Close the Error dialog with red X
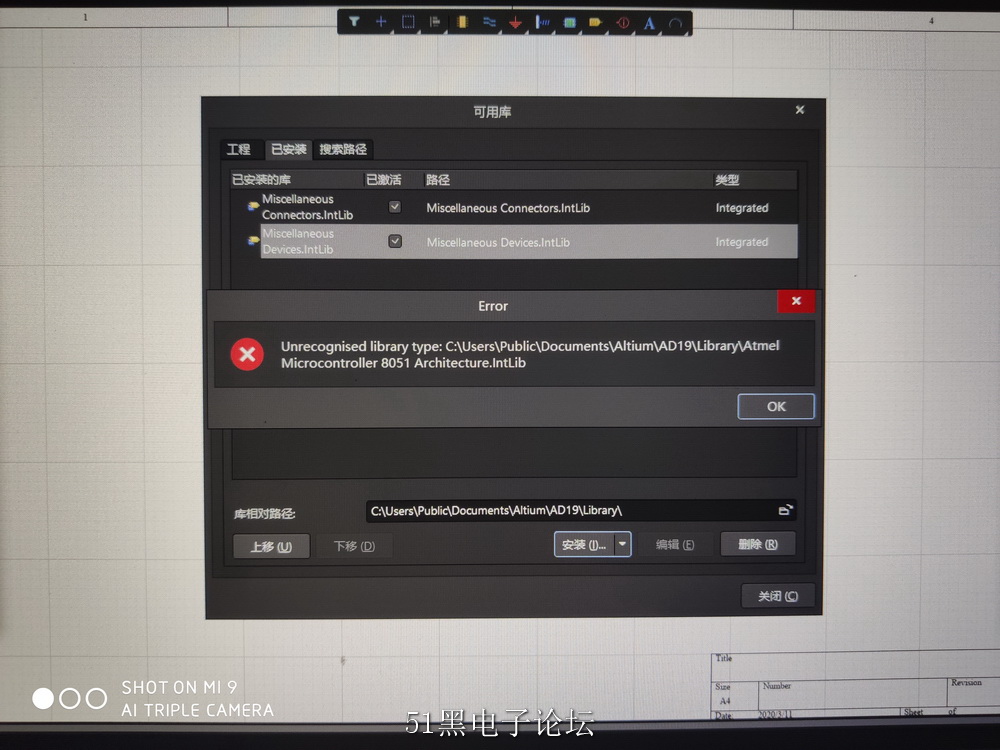This screenshot has height=750, width=1000. click(796, 301)
